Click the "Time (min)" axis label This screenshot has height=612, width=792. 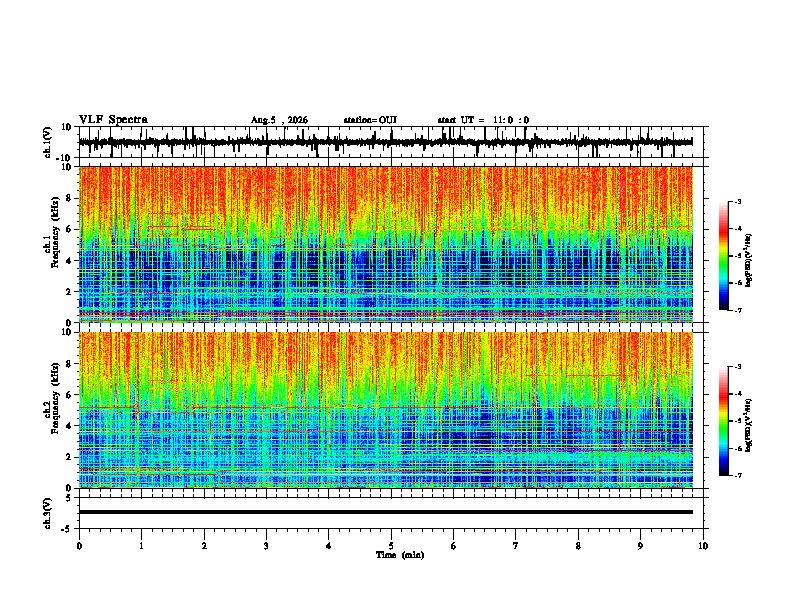[x=400, y=555]
